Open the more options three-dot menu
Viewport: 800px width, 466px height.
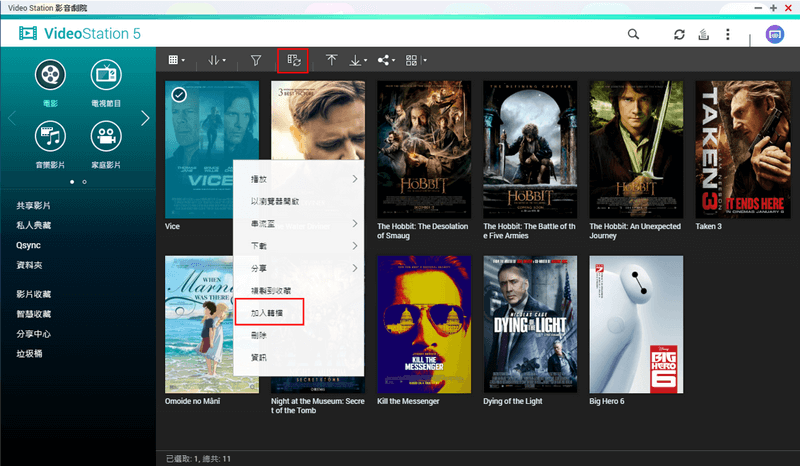pos(728,34)
